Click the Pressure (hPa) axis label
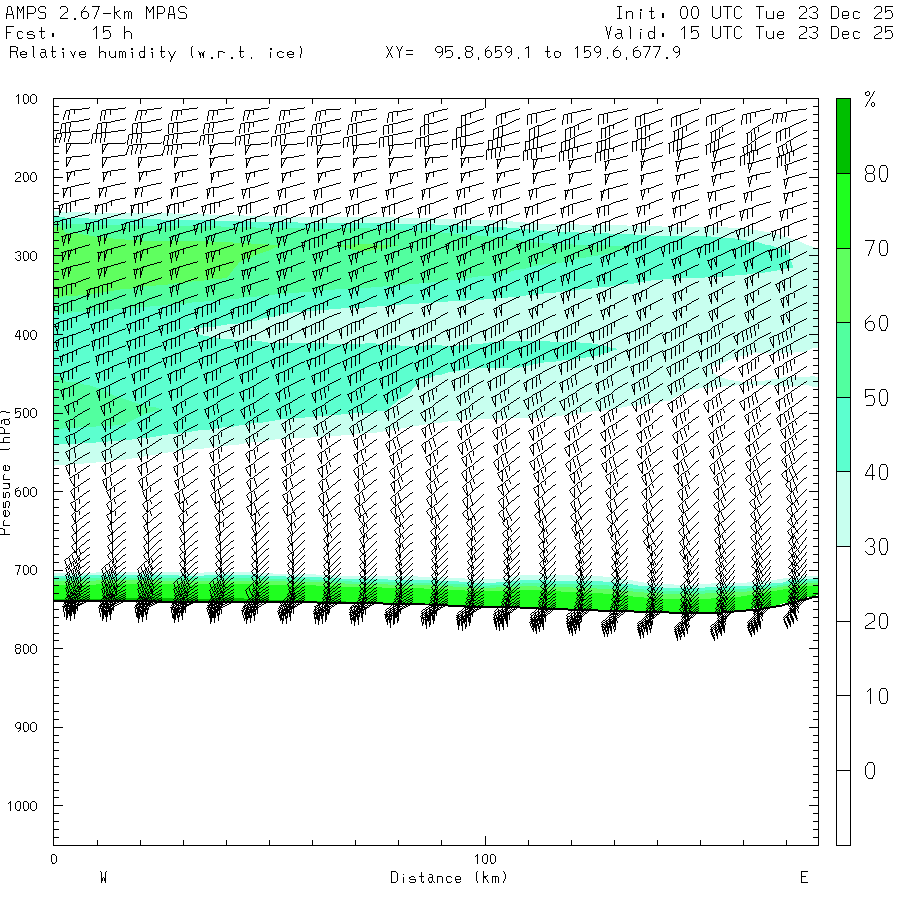Viewport: 900px width, 900px height. click(6, 470)
